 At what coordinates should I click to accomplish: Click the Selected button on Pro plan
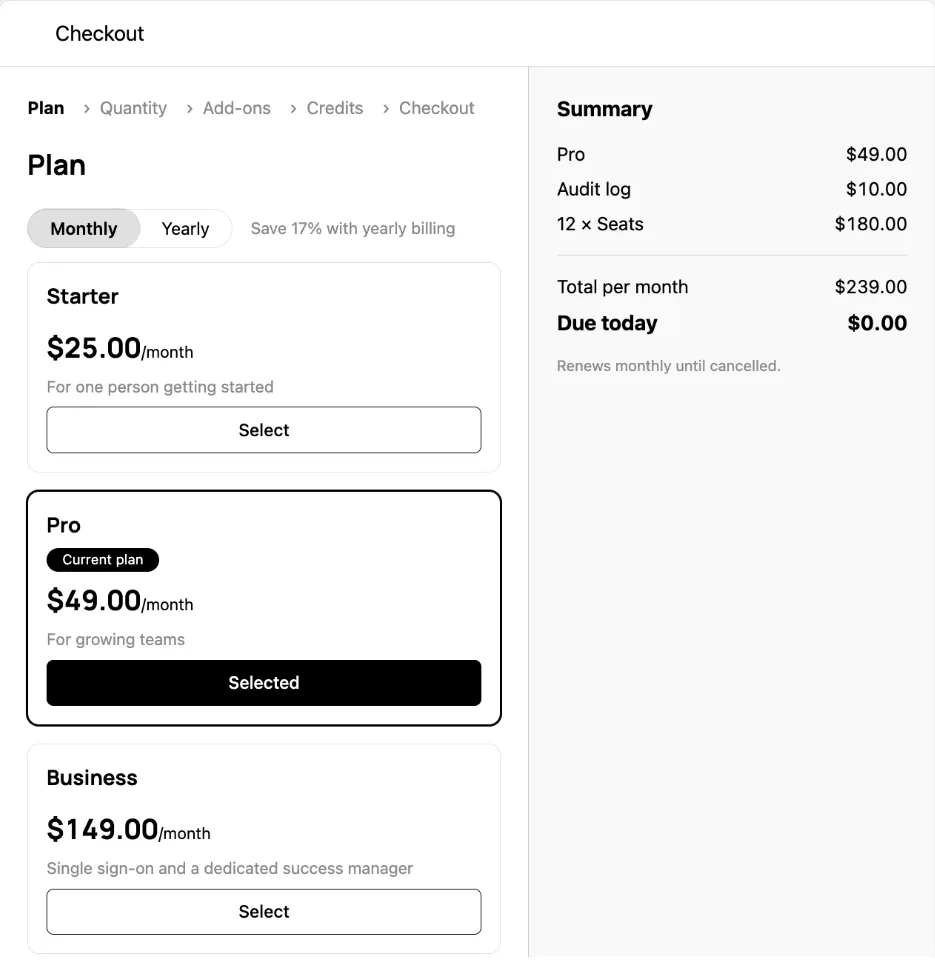[264, 683]
